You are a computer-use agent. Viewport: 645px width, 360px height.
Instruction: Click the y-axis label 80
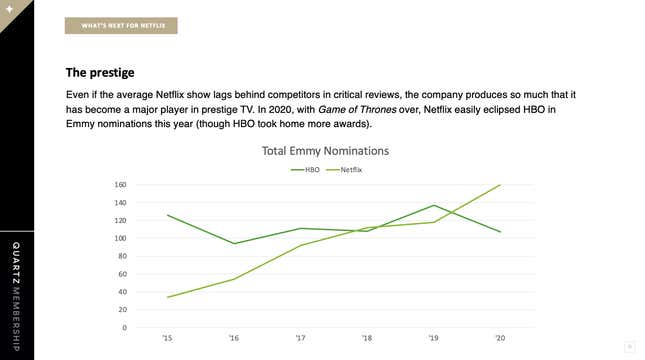(x=122, y=256)
